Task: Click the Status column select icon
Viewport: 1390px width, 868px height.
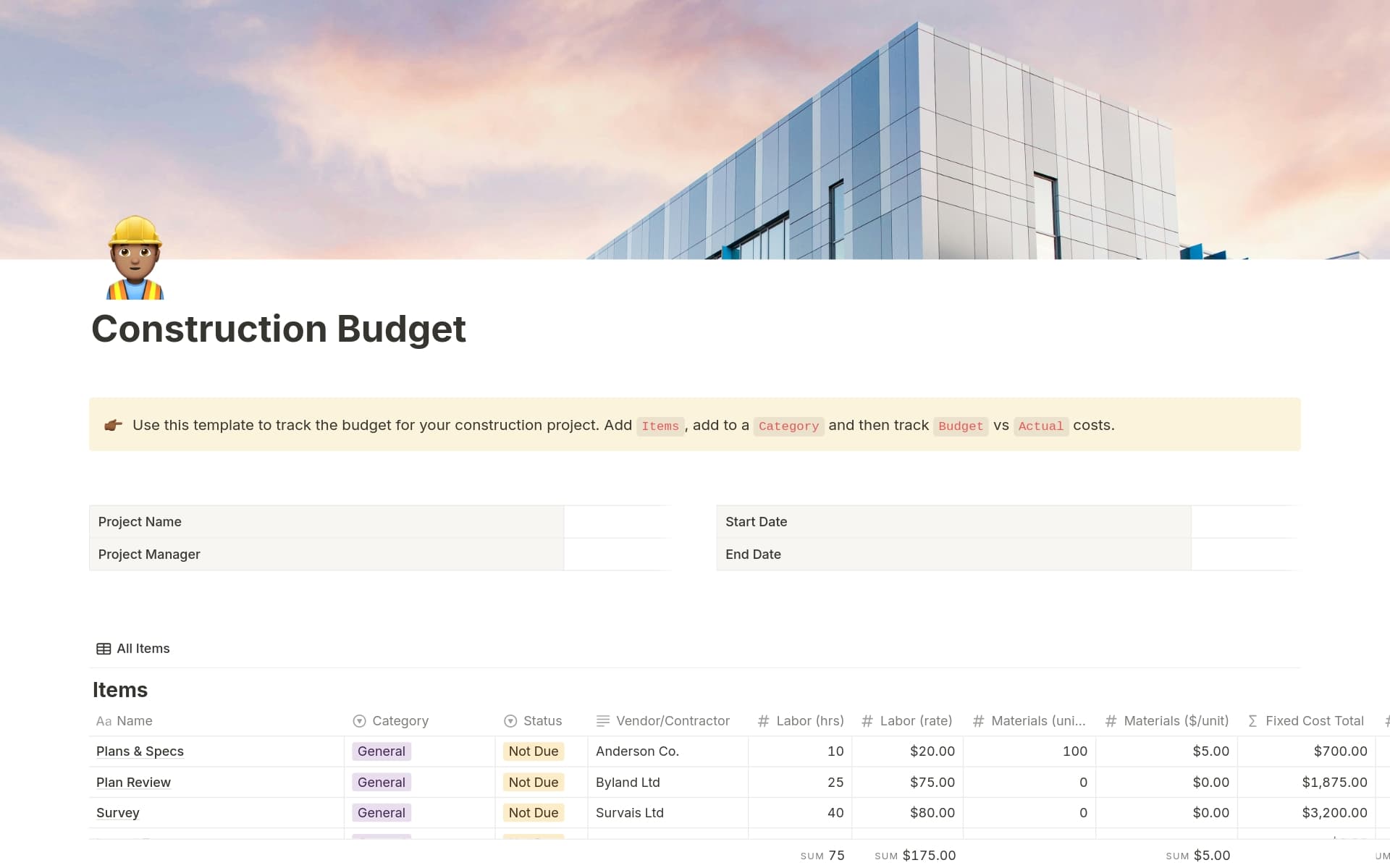Action: (510, 721)
